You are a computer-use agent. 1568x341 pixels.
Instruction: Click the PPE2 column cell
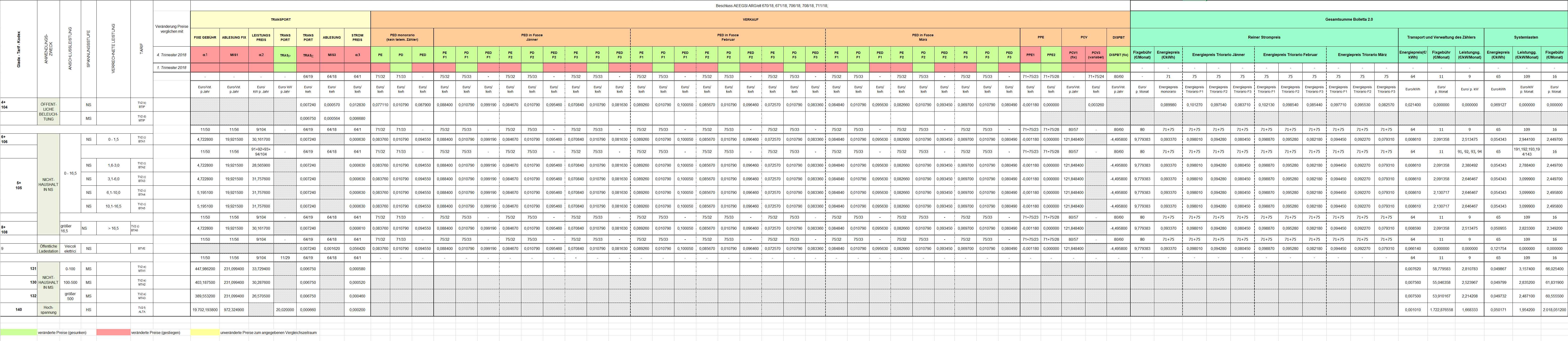(x=1051, y=55)
